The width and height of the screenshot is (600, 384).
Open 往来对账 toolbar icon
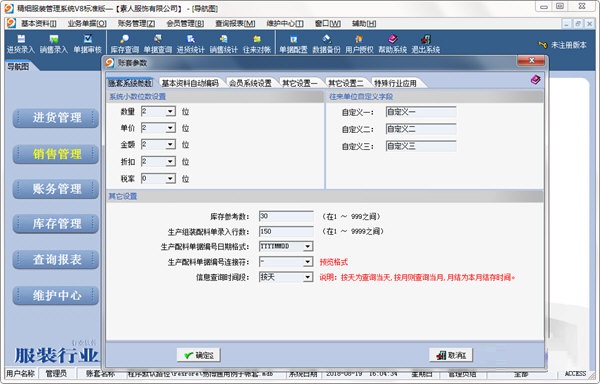(257, 44)
